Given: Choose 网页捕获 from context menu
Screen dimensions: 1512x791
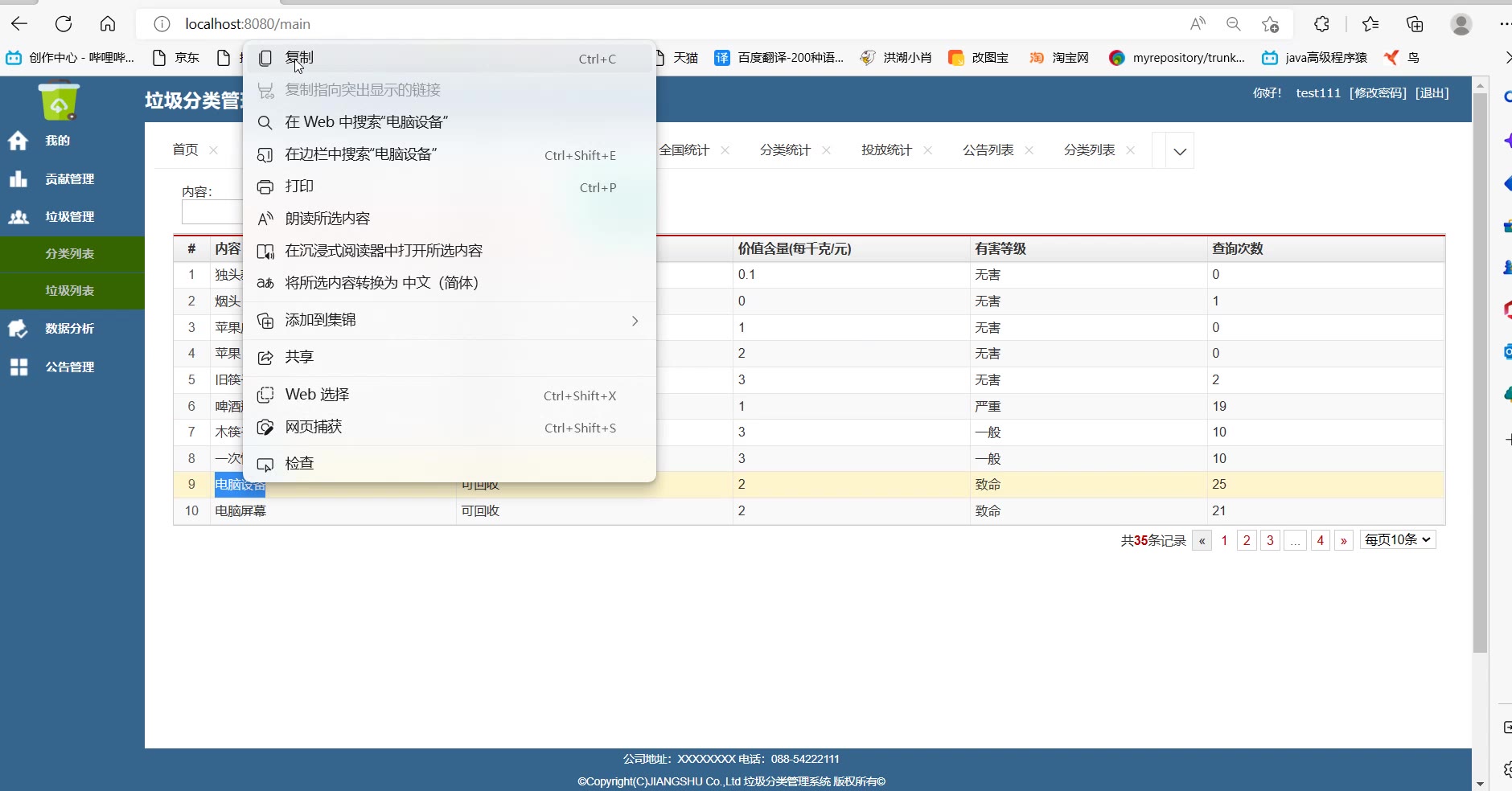Looking at the screenshot, I should coord(450,427).
